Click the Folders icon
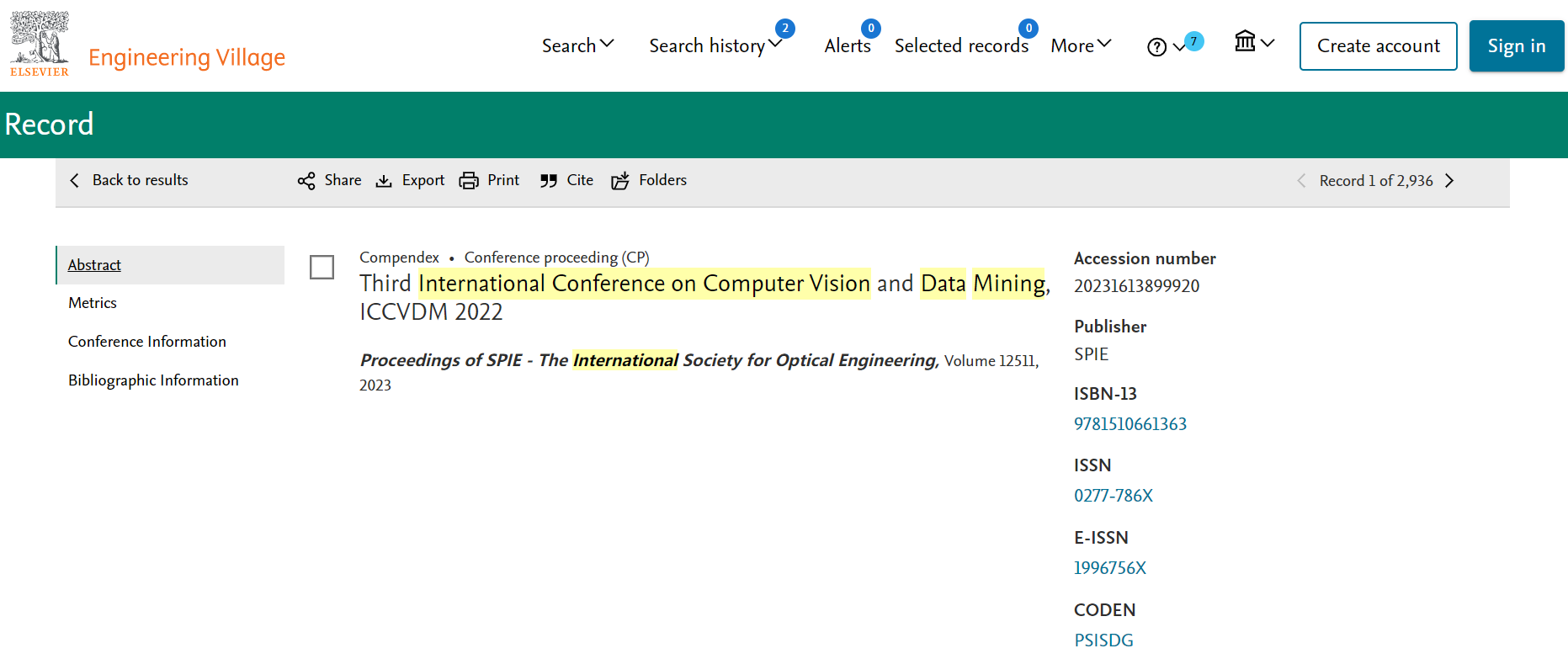The height and width of the screenshot is (659, 1568). click(x=620, y=181)
